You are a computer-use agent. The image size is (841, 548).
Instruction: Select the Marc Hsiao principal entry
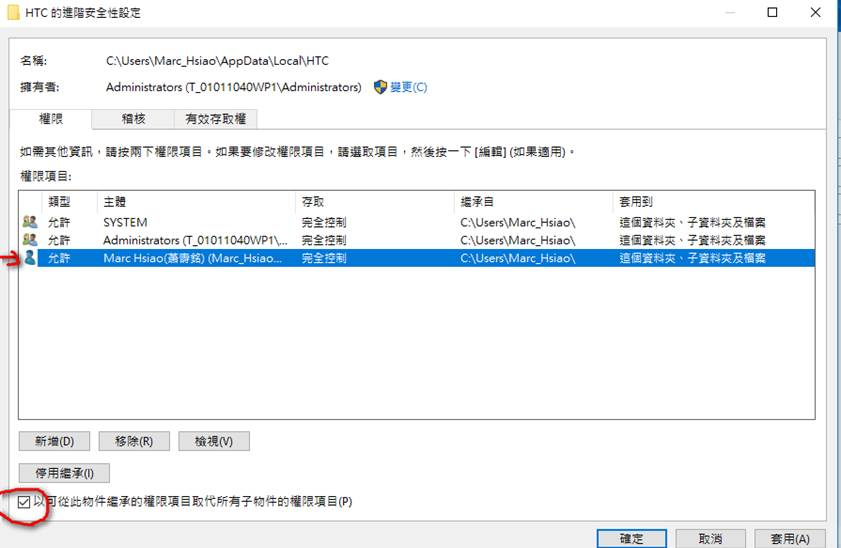coord(193,258)
